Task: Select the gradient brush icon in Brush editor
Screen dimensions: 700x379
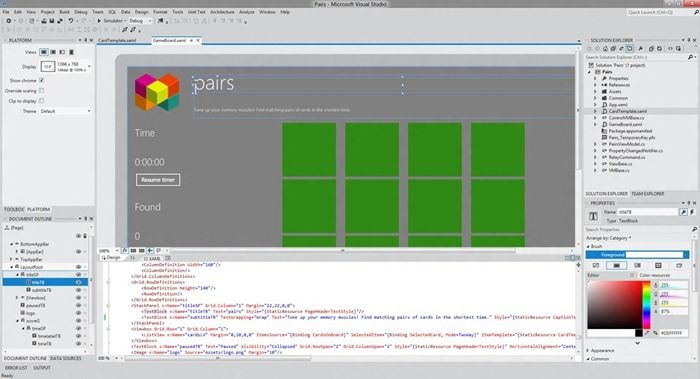Action: pos(638,266)
